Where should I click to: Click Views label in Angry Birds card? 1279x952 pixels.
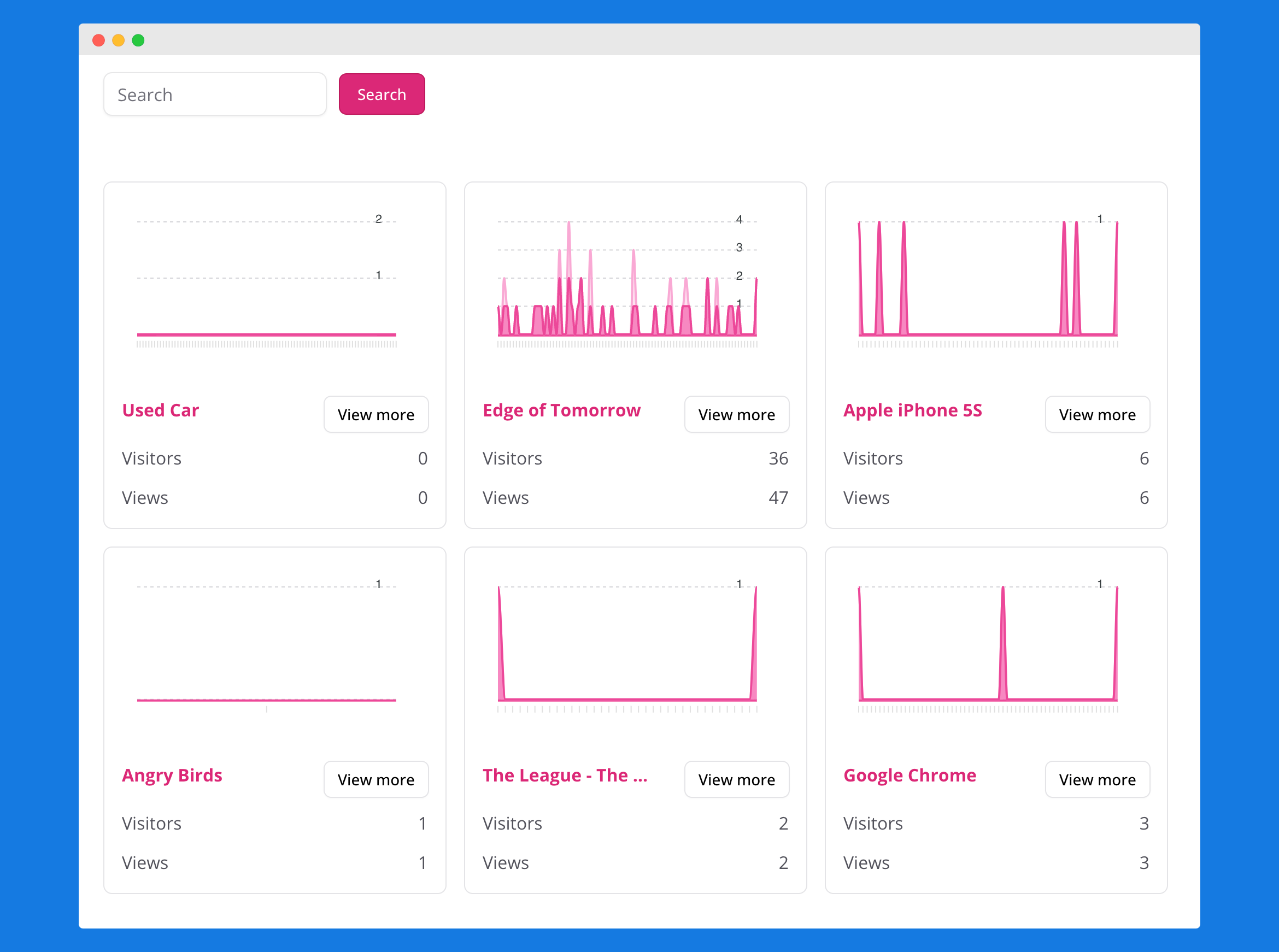coord(145,863)
